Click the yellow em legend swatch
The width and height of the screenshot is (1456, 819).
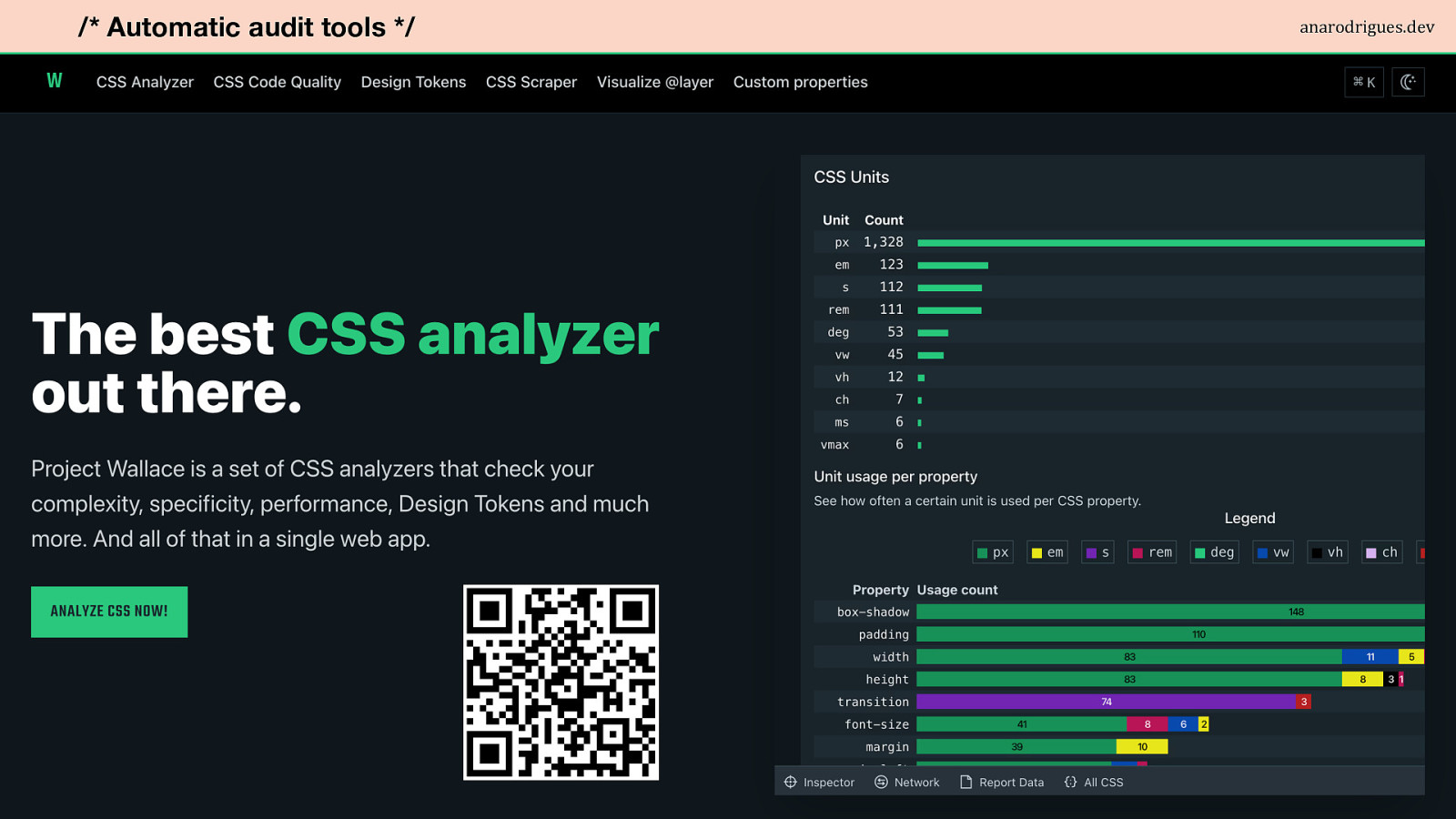(x=1036, y=552)
